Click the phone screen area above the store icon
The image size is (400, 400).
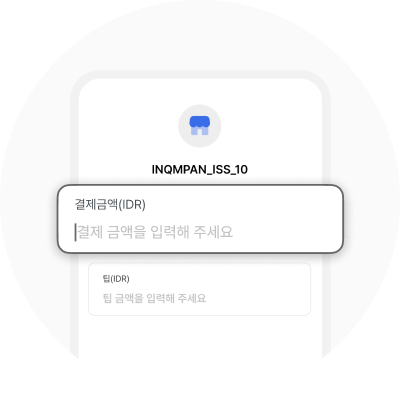click(200, 92)
